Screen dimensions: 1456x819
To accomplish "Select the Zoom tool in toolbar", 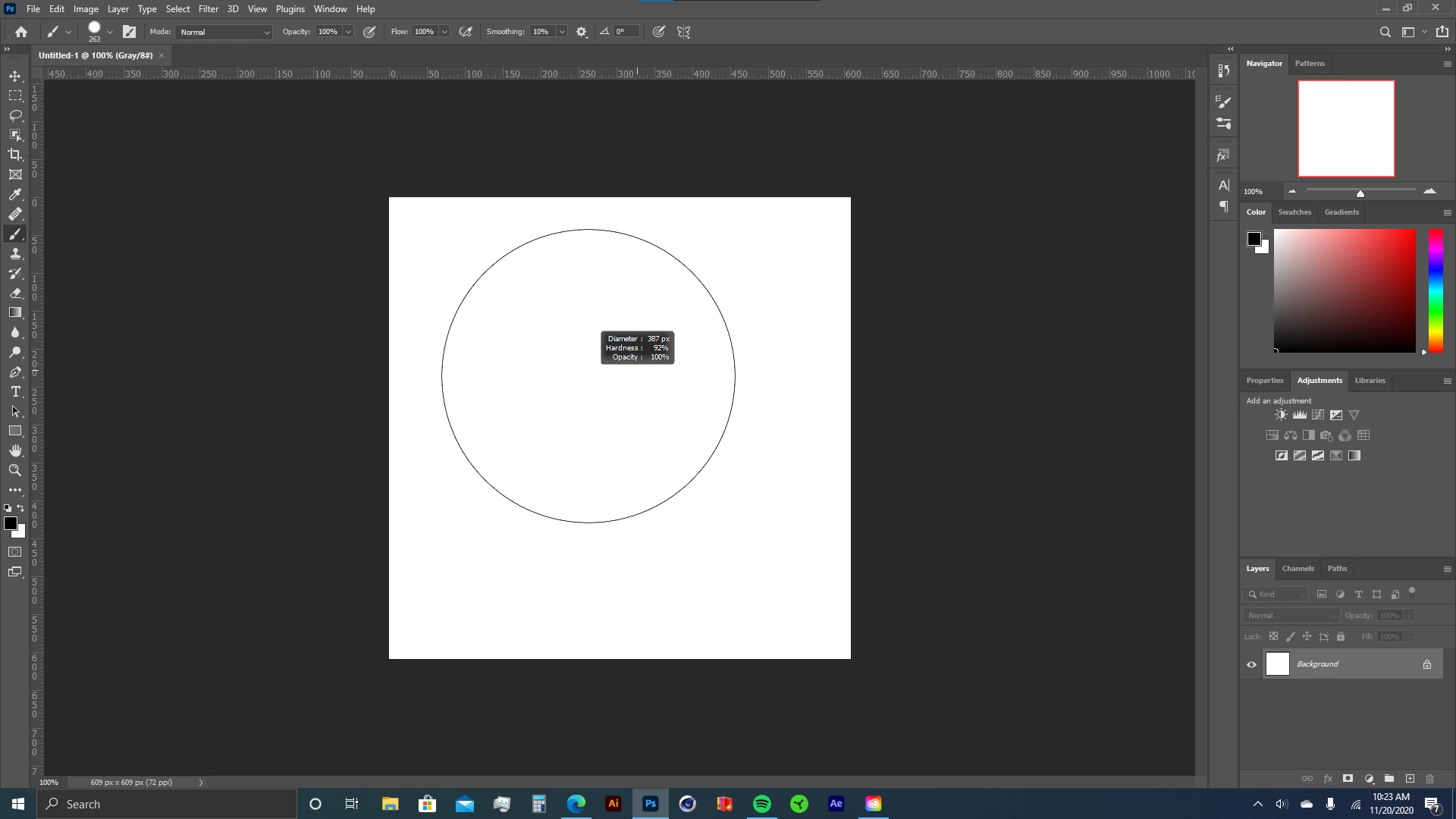I will point(15,470).
